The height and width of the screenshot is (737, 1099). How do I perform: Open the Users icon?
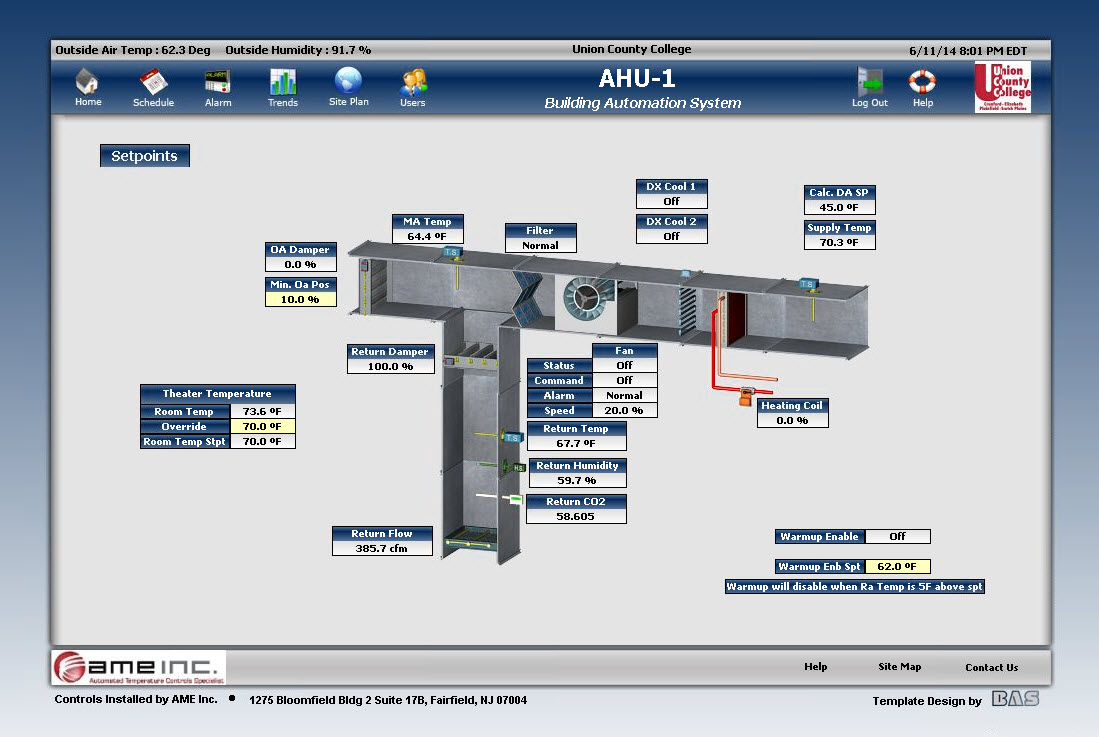tap(413, 82)
